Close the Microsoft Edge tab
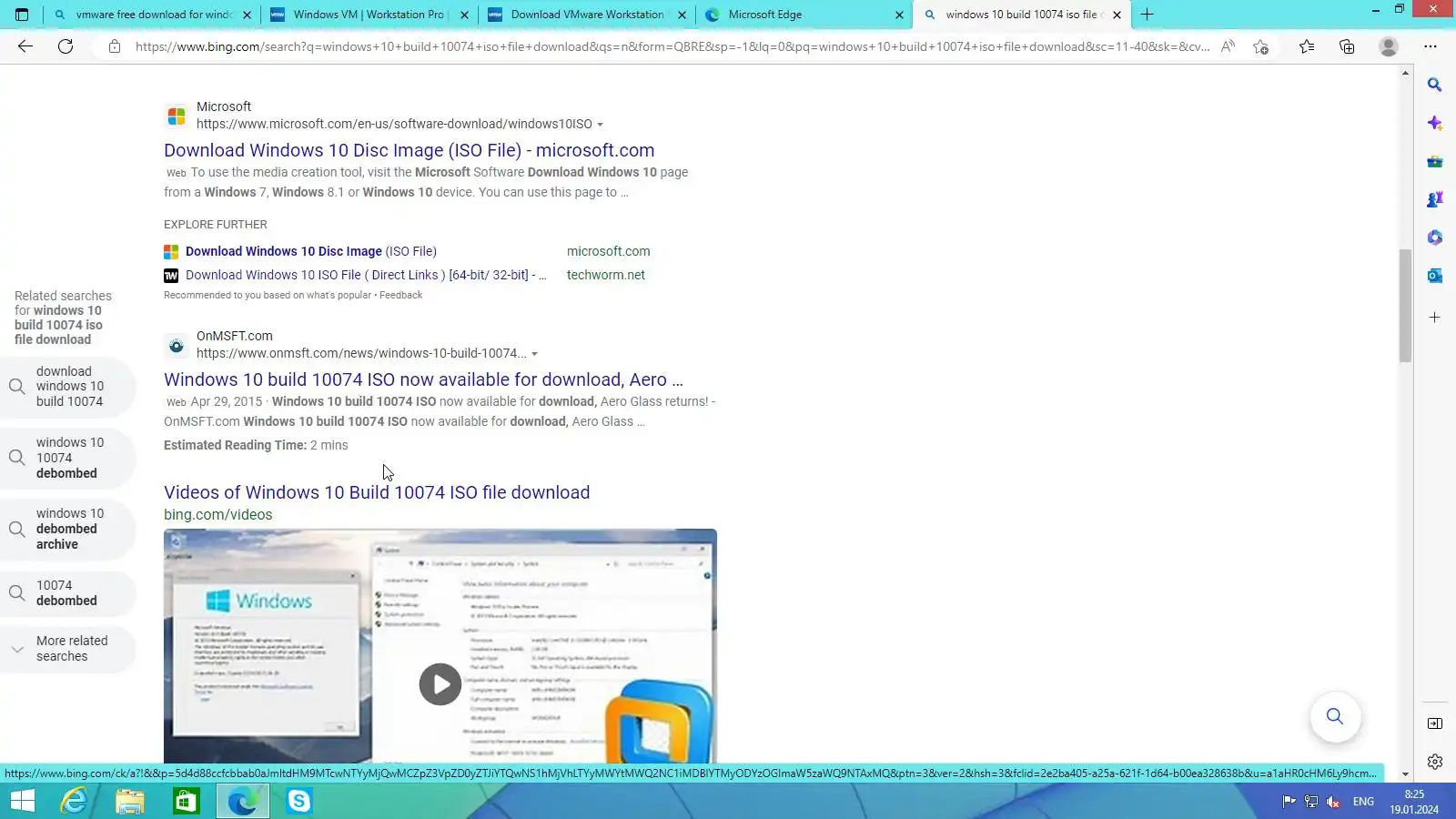Viewport: 1456px width, 819px height. click(x=899, y=15)
